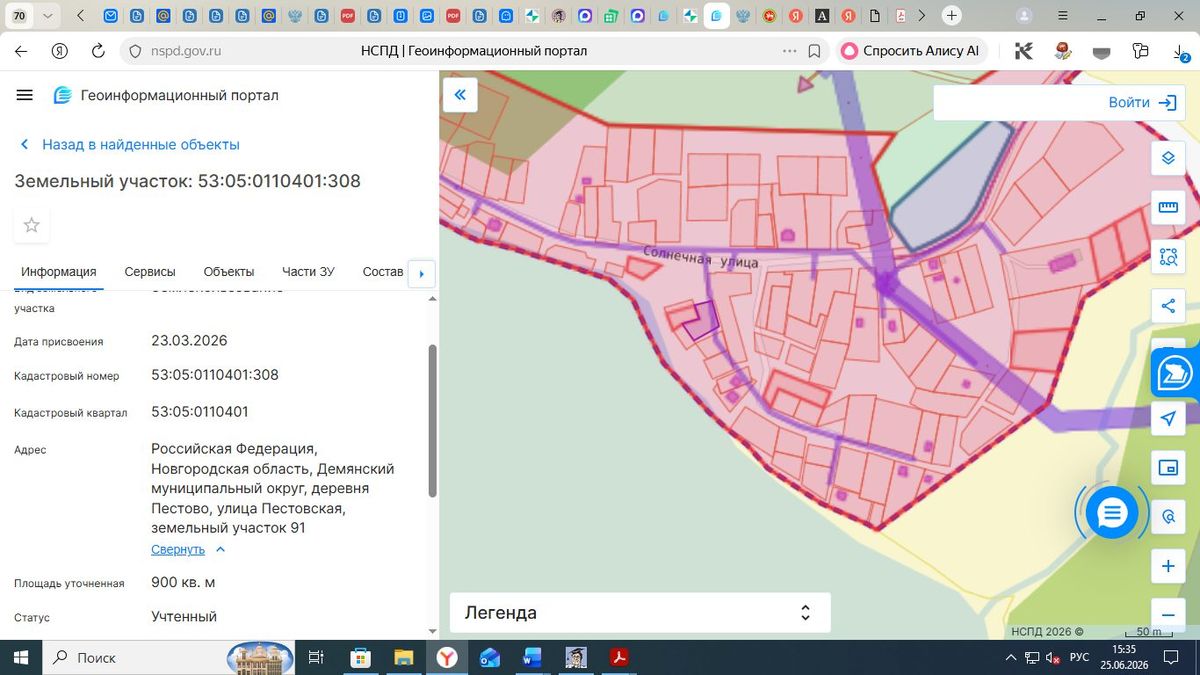Viewport: 1200px width, 675px height.
Task: Open the blue map-chat side widget
Action: coord(1176,374)
